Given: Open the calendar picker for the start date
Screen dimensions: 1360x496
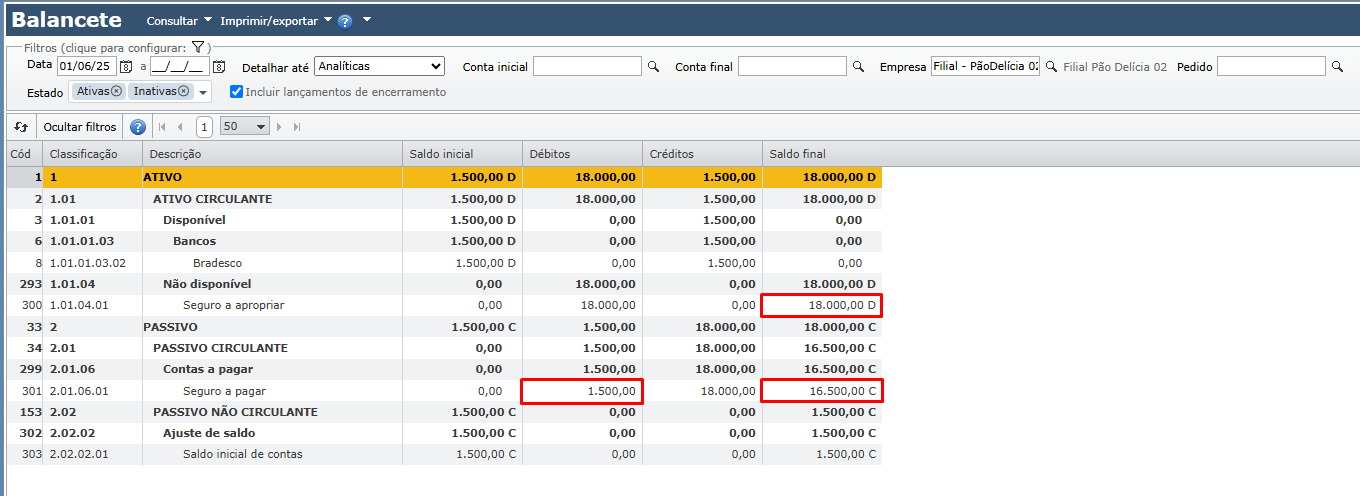Looking at the screenshot, I should point(126,67).
